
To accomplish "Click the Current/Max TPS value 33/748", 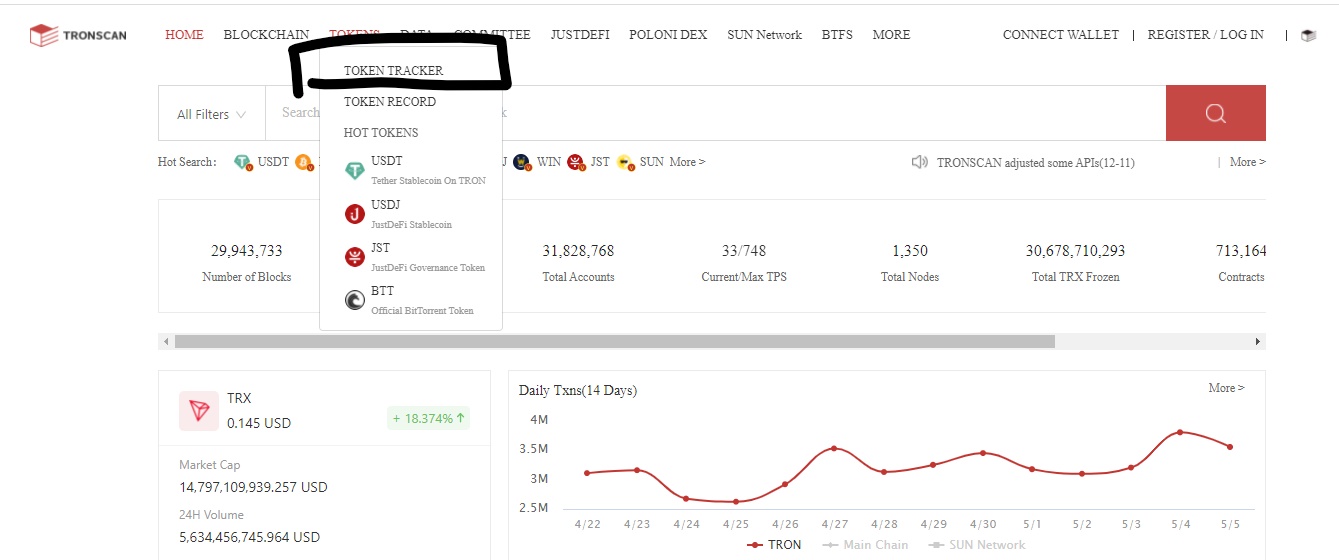I will pos(744,251).
